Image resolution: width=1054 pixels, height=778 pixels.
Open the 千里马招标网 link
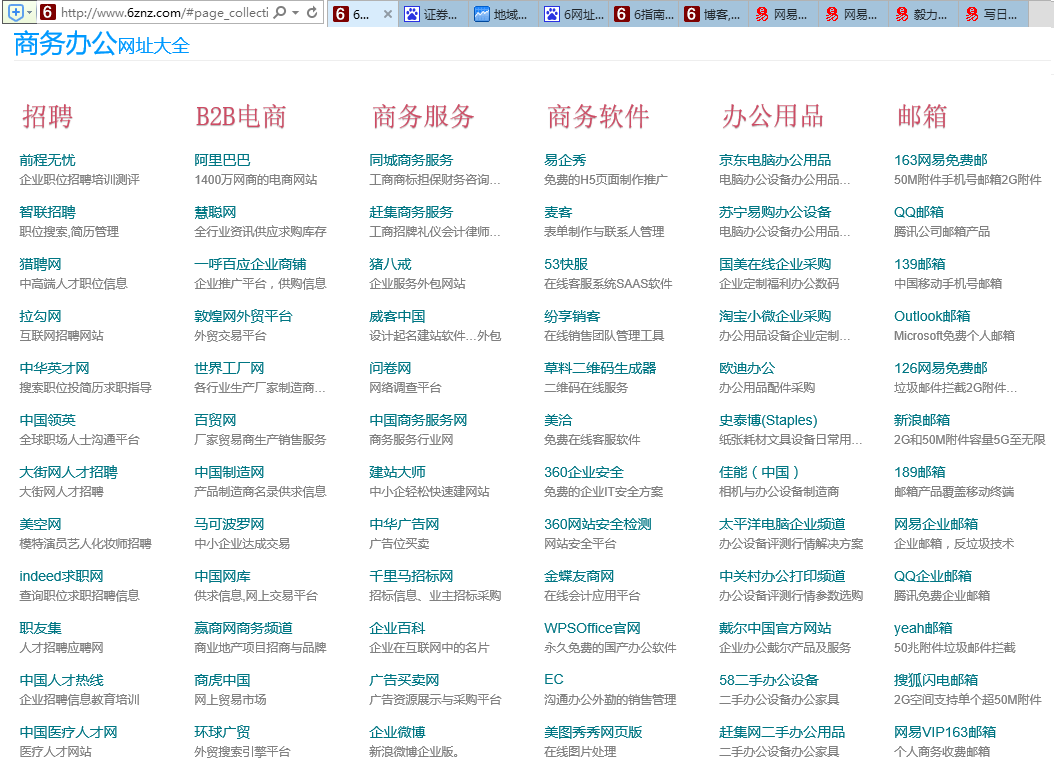click(x=411, y=576)
